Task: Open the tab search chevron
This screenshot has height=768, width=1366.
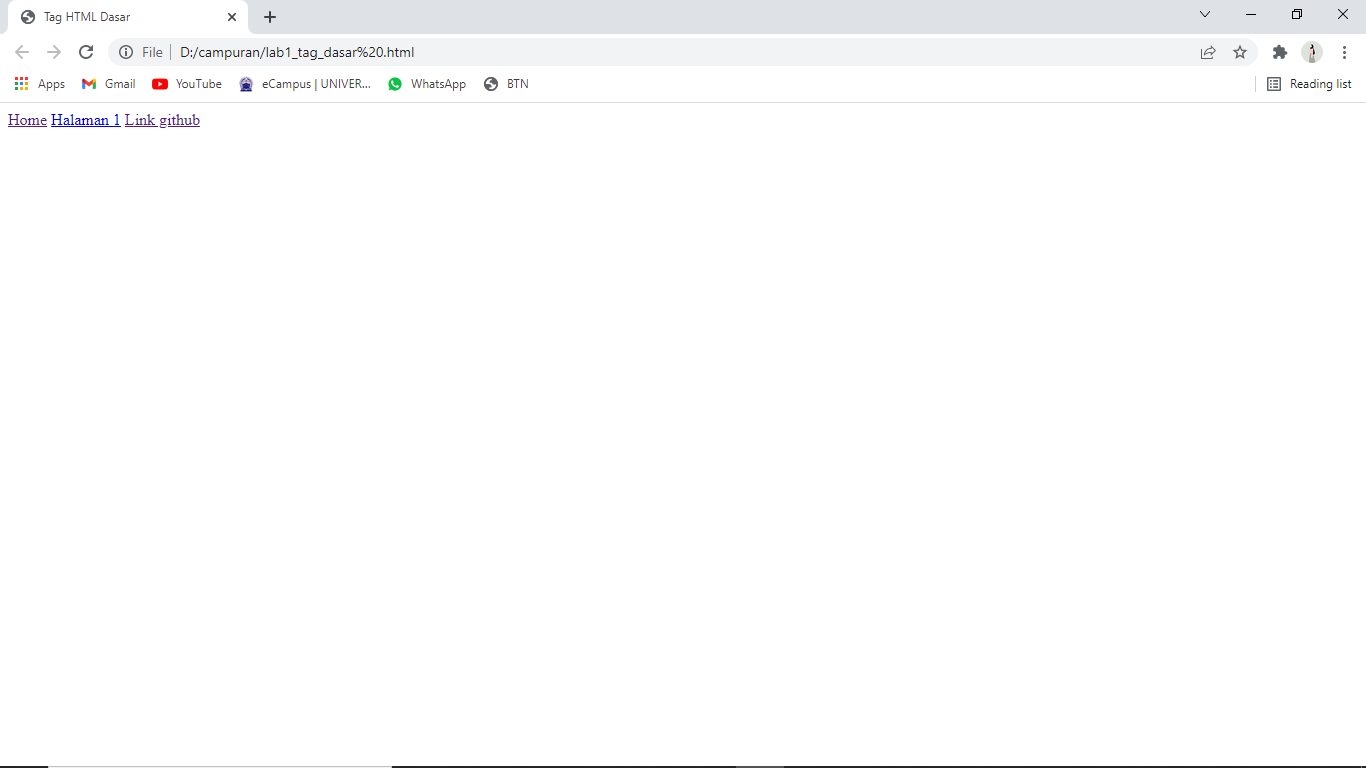Action: (x=1205, y=15)
